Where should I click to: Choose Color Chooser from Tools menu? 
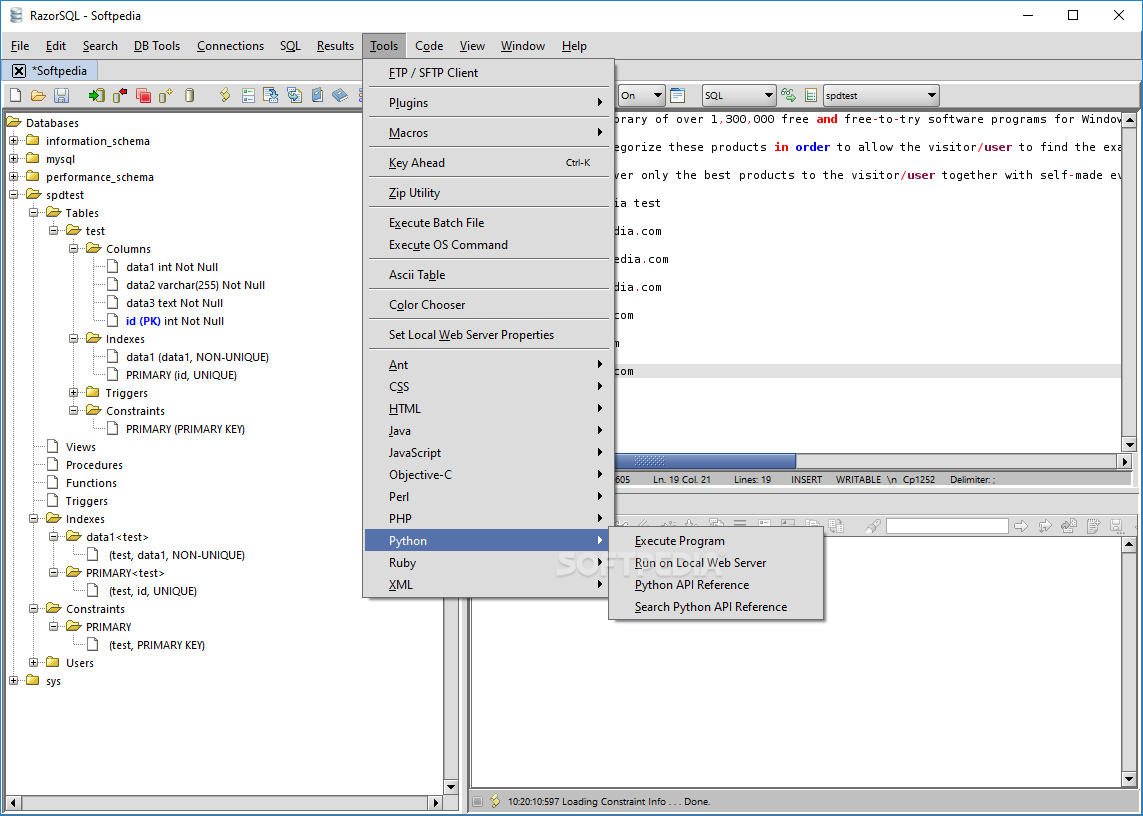(488, 305)
